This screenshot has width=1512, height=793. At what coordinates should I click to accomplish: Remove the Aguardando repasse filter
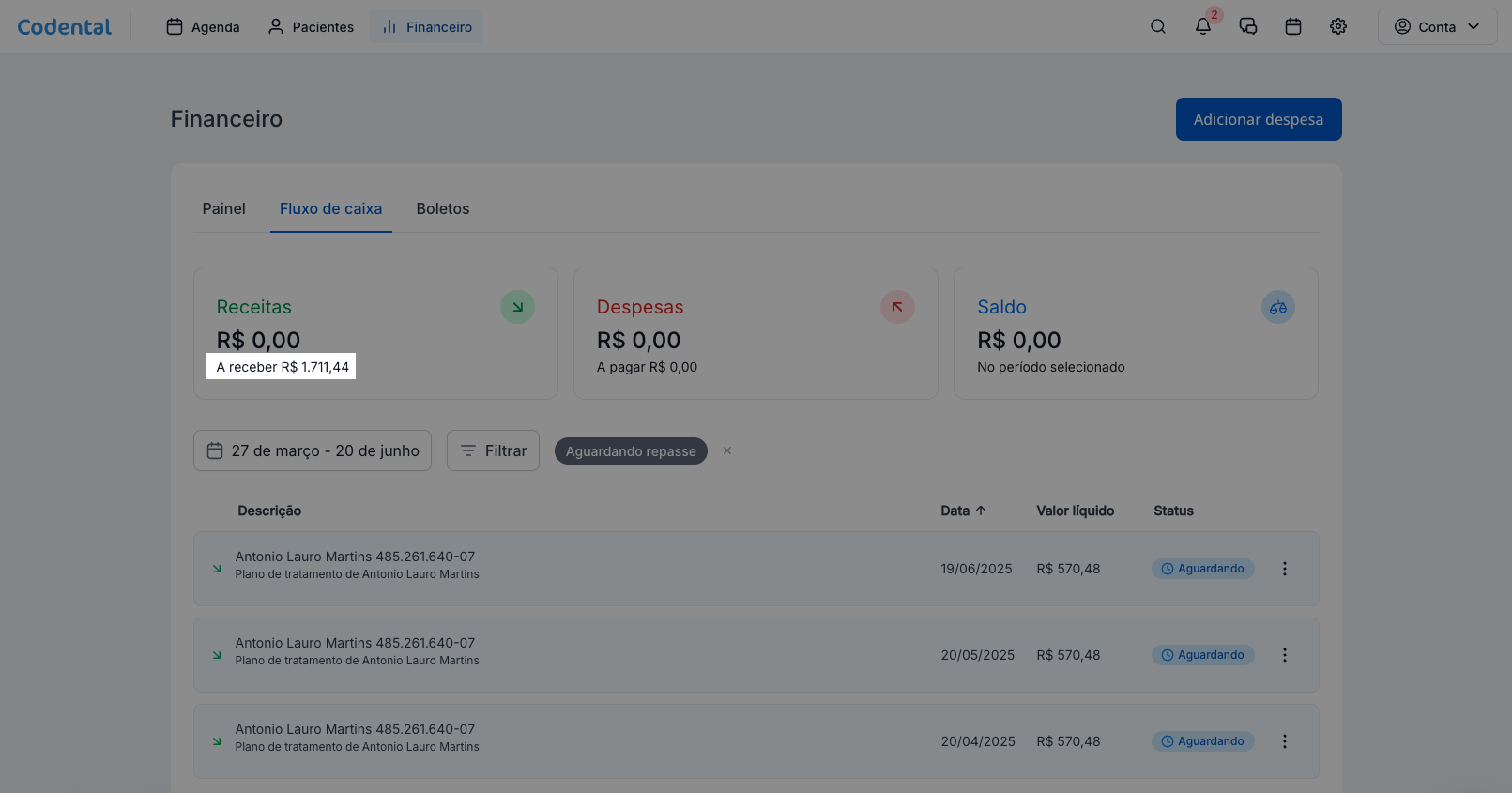[727, 450]
